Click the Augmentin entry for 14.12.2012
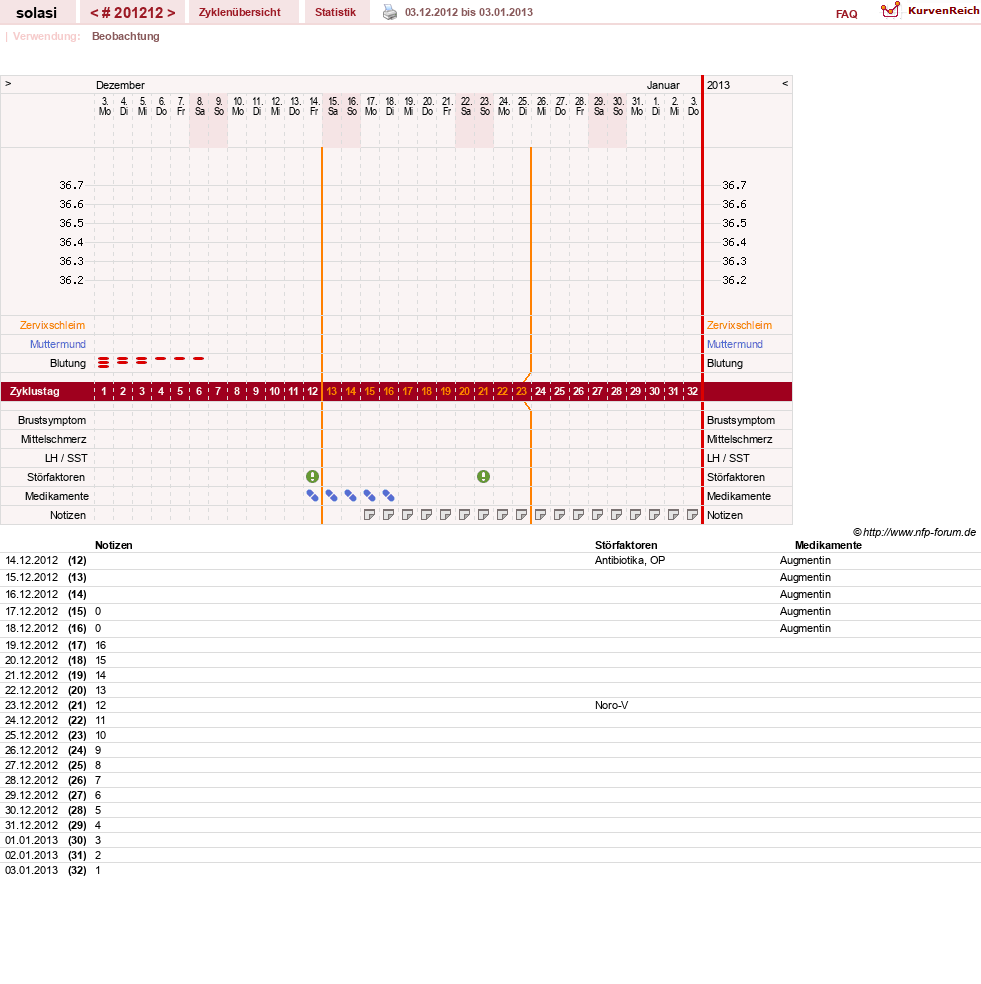 (805, 560)
